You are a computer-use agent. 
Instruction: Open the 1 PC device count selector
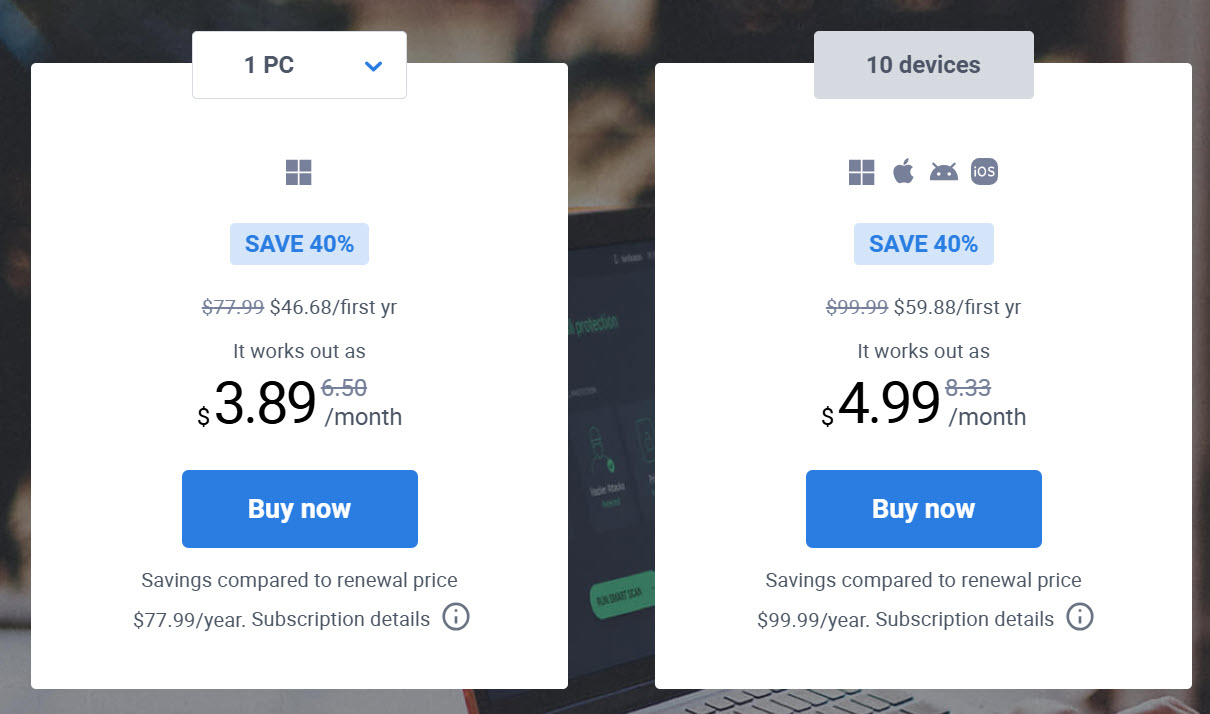(x=299, y=66)
